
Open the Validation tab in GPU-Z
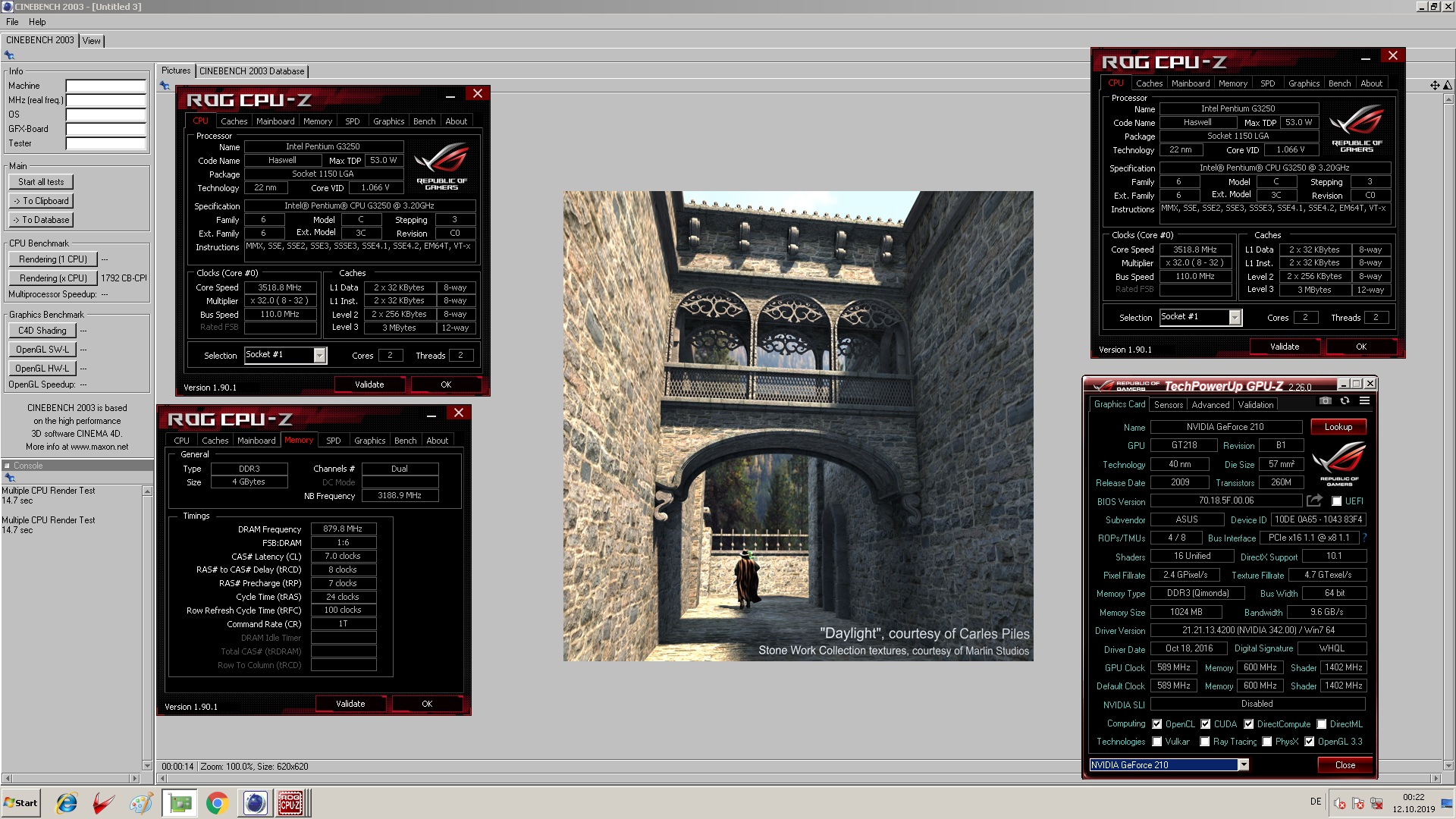click(1256, 405)
